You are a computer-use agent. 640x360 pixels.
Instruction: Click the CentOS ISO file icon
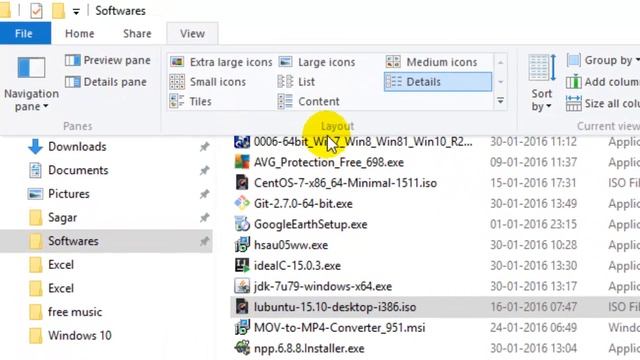click(x=242, y=182)
